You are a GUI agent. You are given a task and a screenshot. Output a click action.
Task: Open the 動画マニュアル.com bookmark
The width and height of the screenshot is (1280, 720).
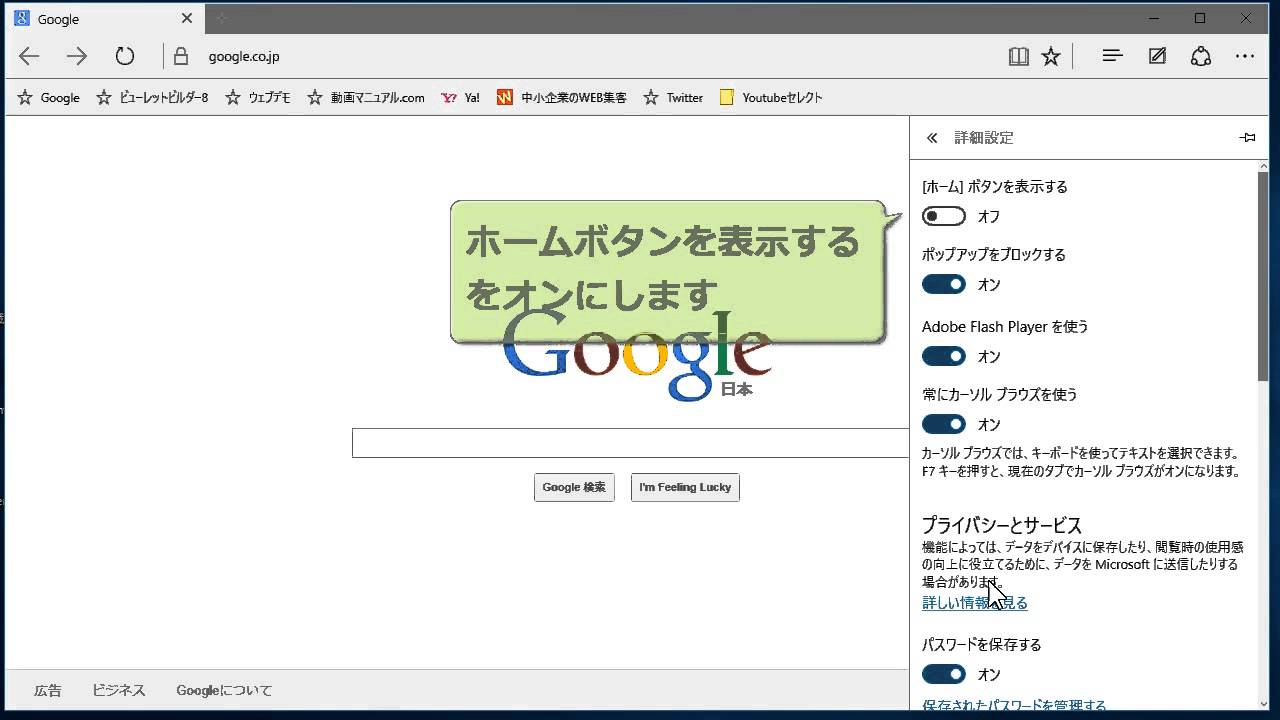tap(366, 97)
